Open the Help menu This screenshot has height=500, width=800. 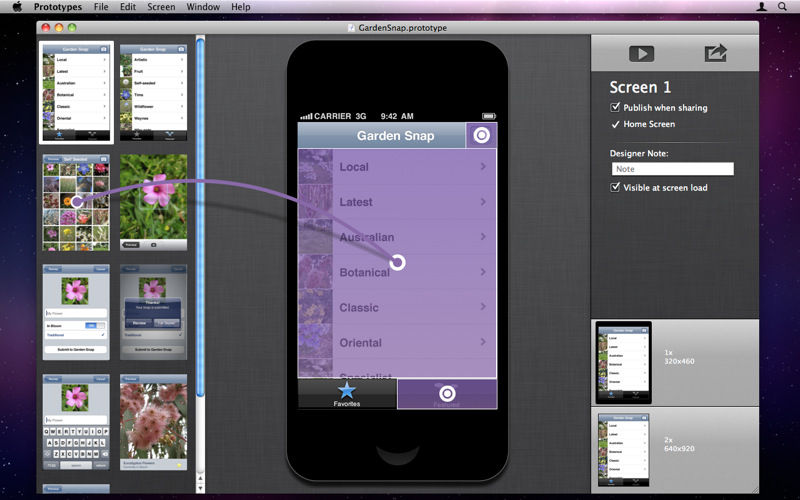click(240, 7)
